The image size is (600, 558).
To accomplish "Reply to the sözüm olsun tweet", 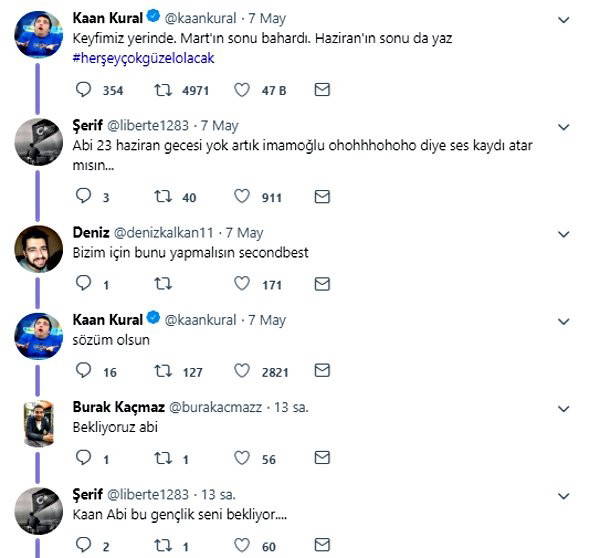I will (84, 372).
